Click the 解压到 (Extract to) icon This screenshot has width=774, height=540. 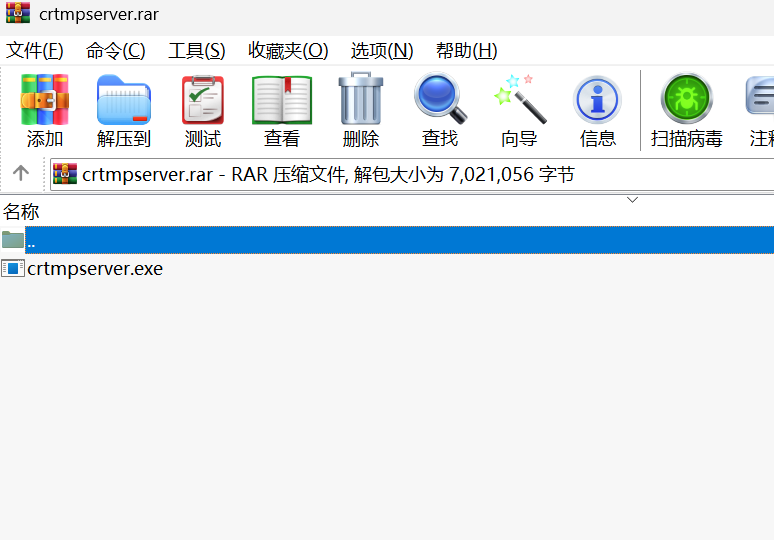123,99
